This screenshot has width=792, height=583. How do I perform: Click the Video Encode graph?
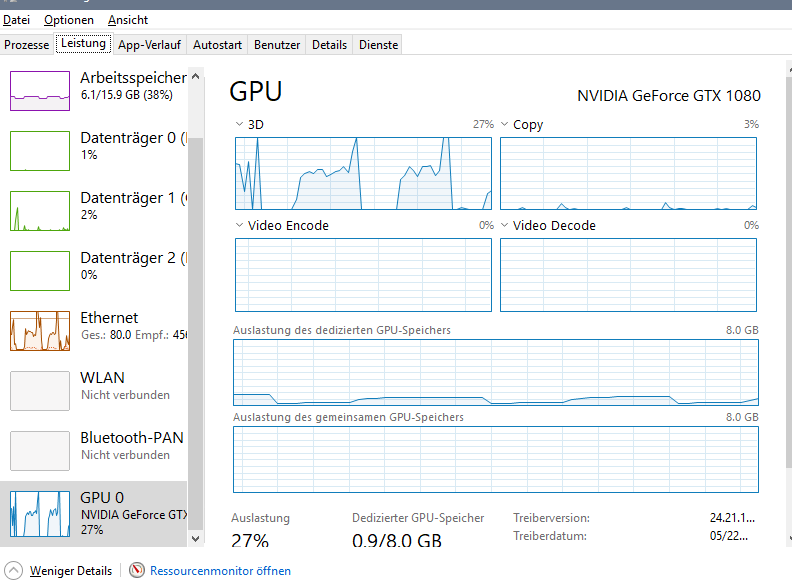coord(363,275)
